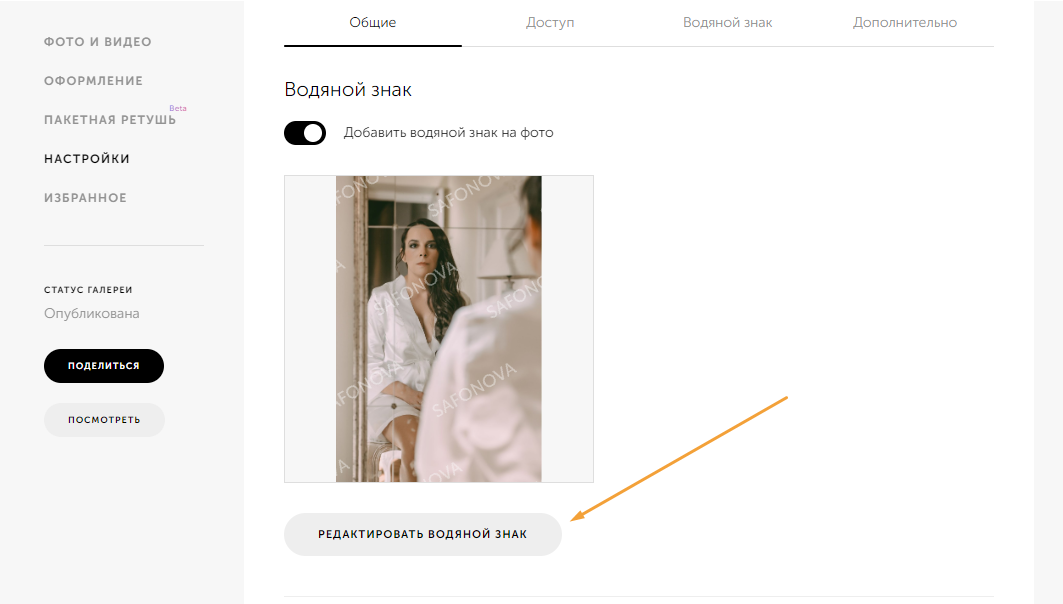The height and width of the screenshot is (604, 1063).
Task: Click the Водяной знак section heading
Action: tap(348, 89)
